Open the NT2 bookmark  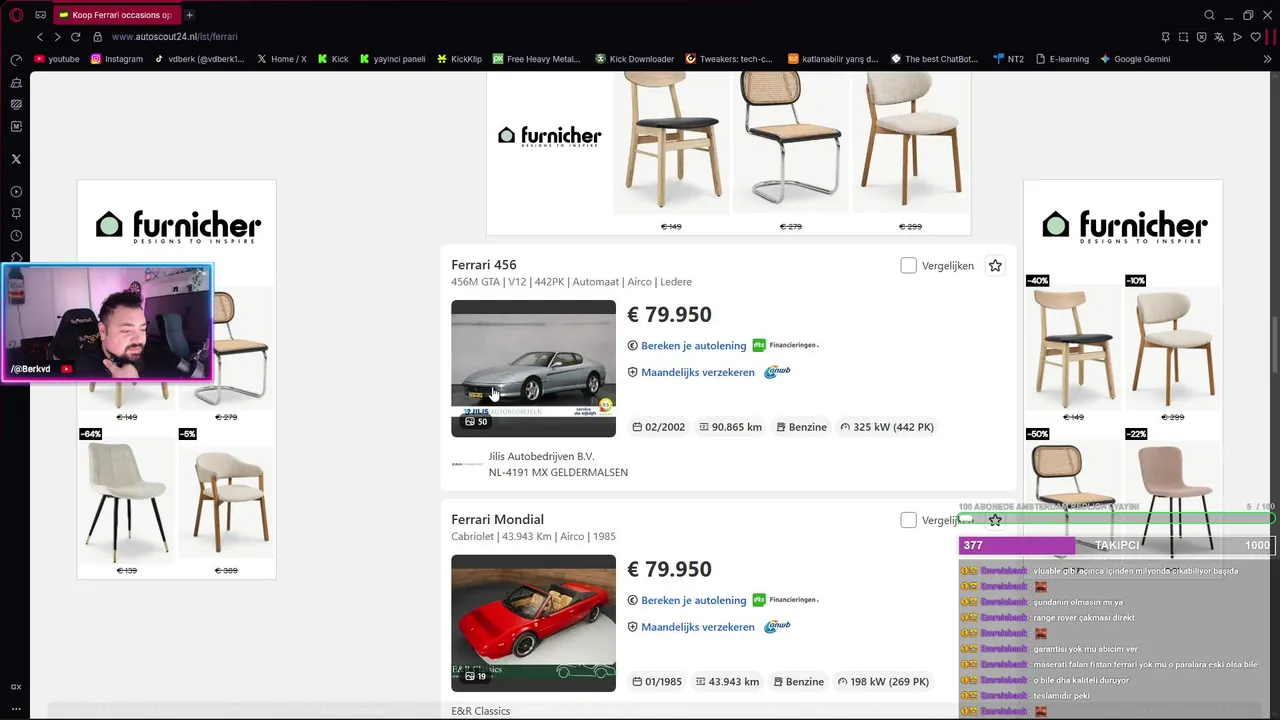(x=1008, y=59)
